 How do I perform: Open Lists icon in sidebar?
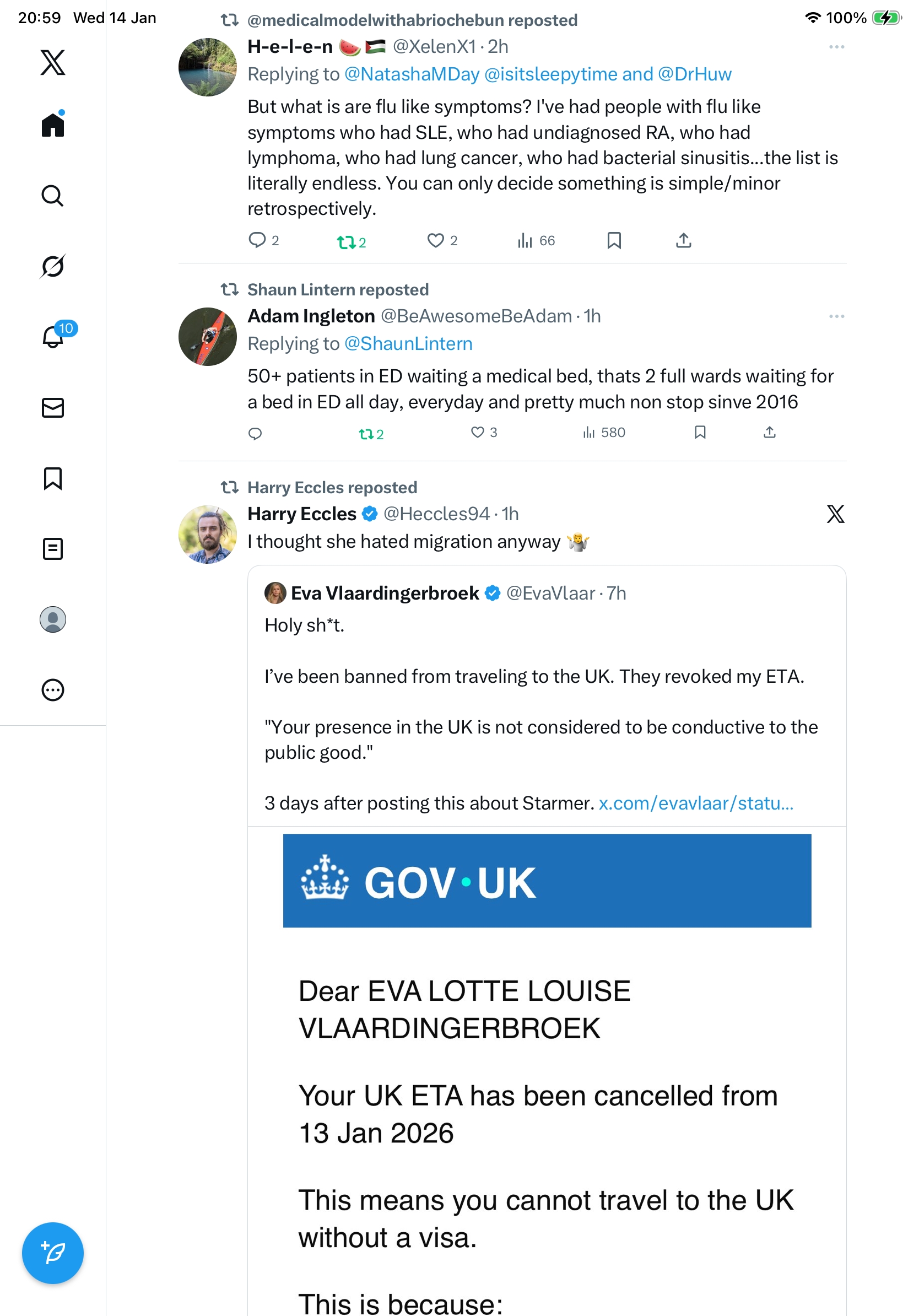[53, 549]
